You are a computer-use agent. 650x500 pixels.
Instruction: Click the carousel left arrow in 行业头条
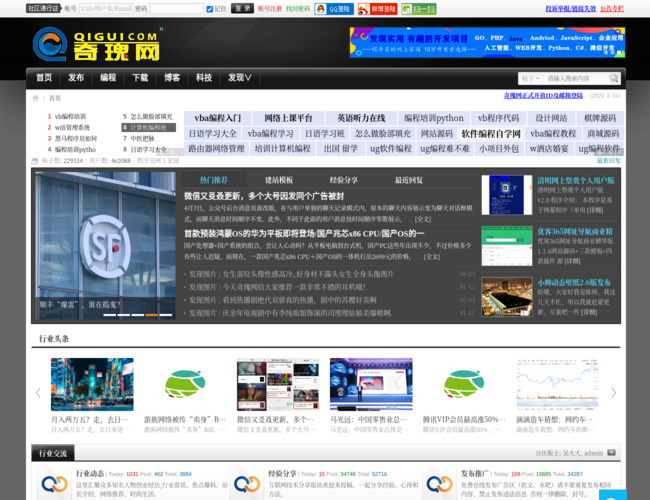38,393
